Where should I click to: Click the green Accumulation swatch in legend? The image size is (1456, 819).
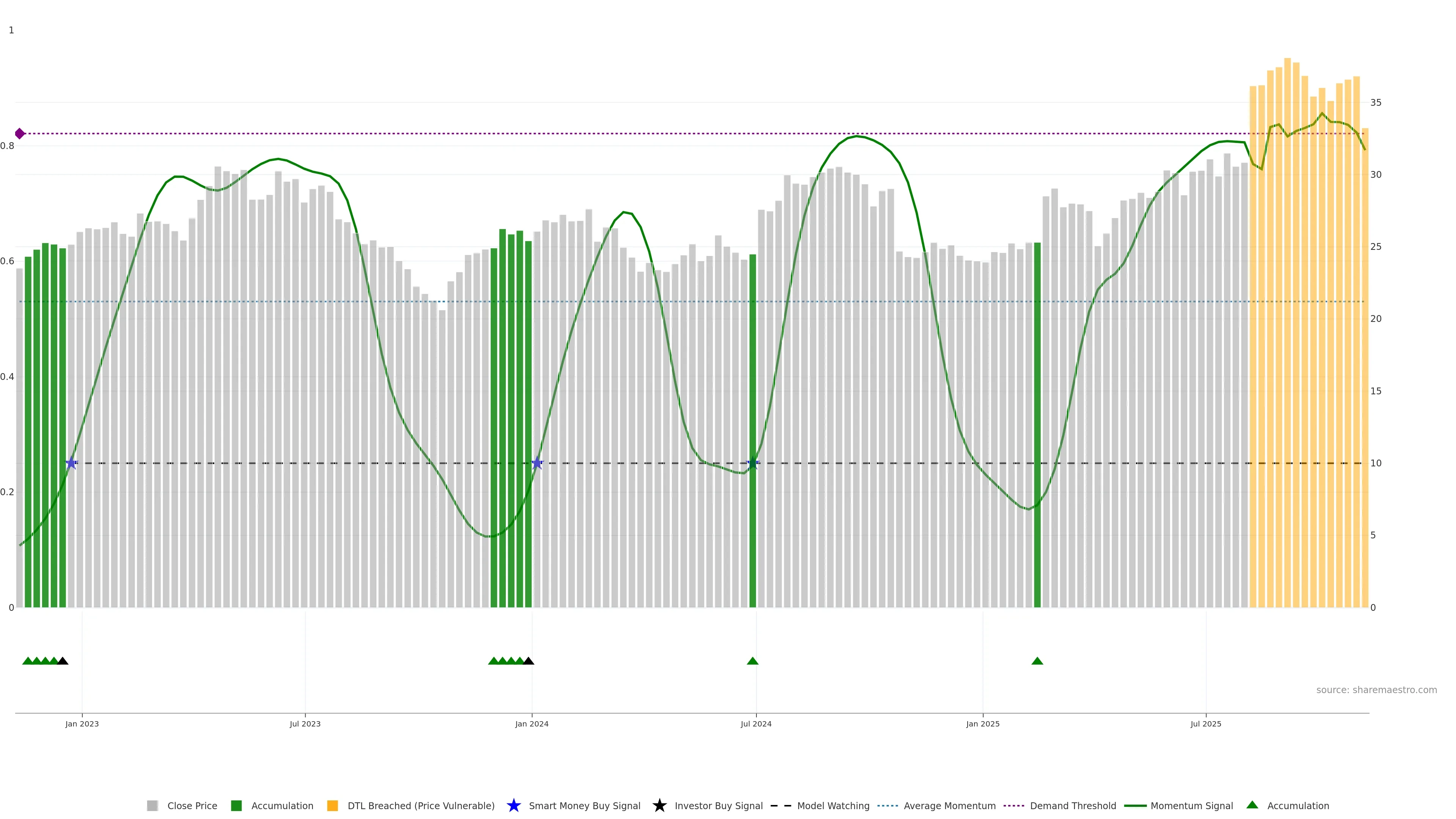236,806
